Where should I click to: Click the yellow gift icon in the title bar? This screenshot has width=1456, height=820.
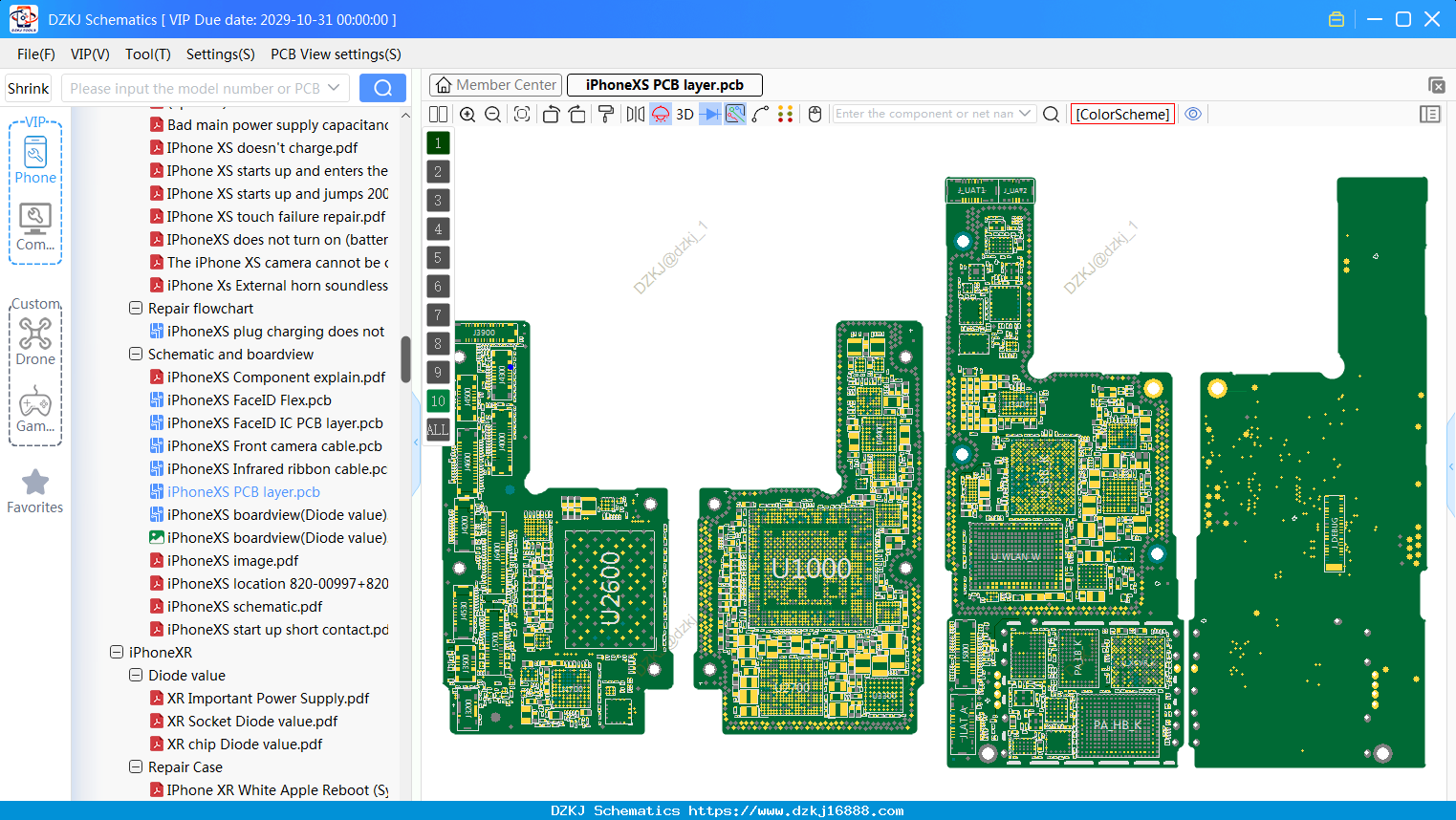click(1336, 19)
